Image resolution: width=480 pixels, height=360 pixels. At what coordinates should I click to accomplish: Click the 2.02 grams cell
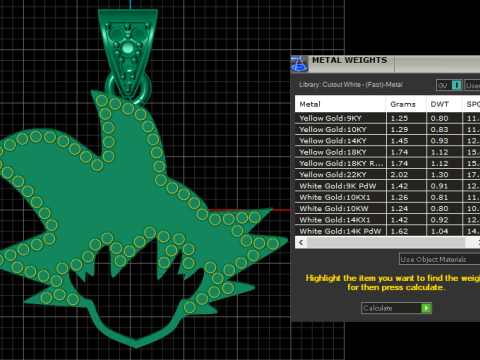point(406,174)
